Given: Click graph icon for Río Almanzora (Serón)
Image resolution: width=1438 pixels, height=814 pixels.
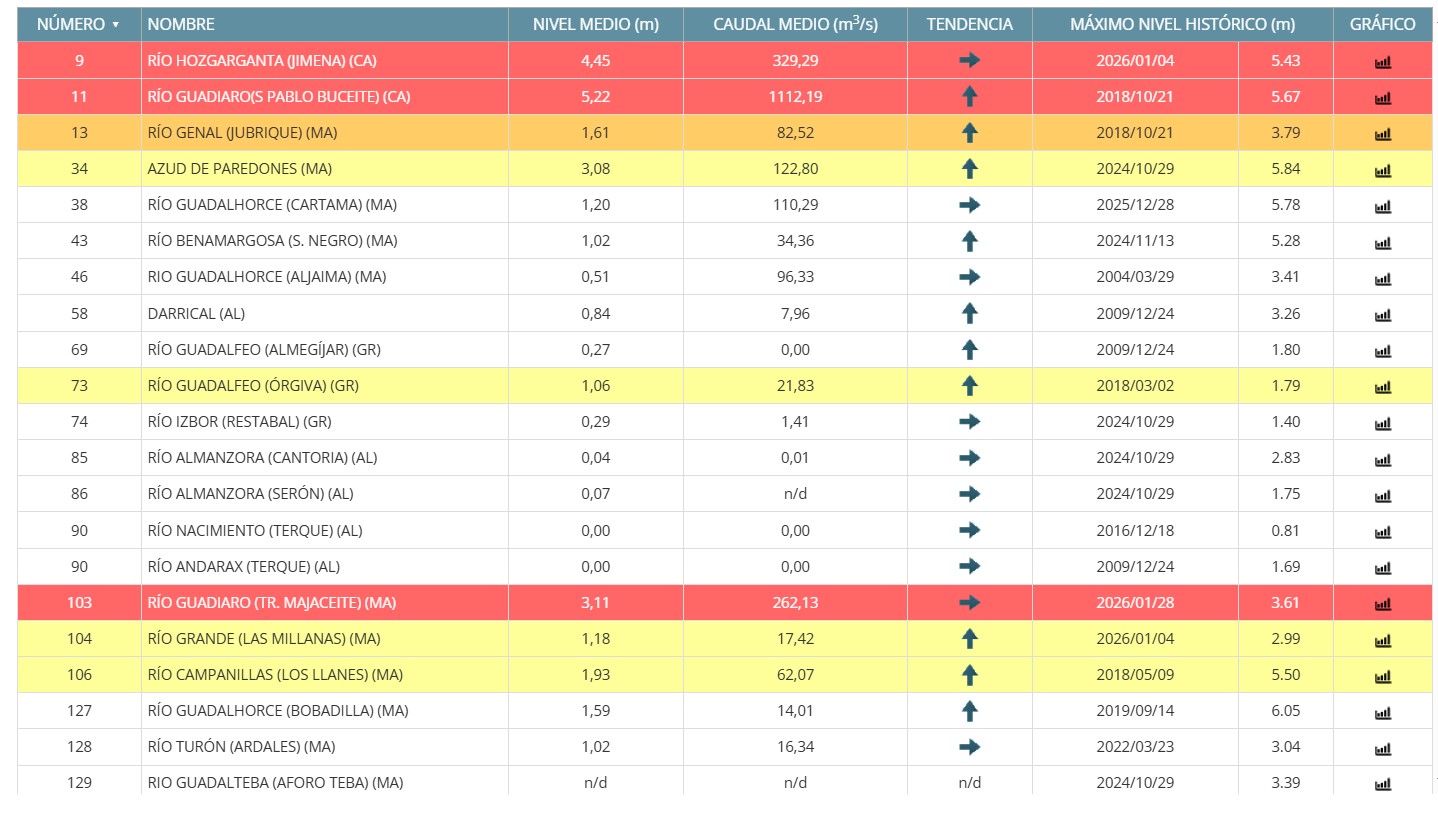Looking at the screenshot, I should point(1382,495).
